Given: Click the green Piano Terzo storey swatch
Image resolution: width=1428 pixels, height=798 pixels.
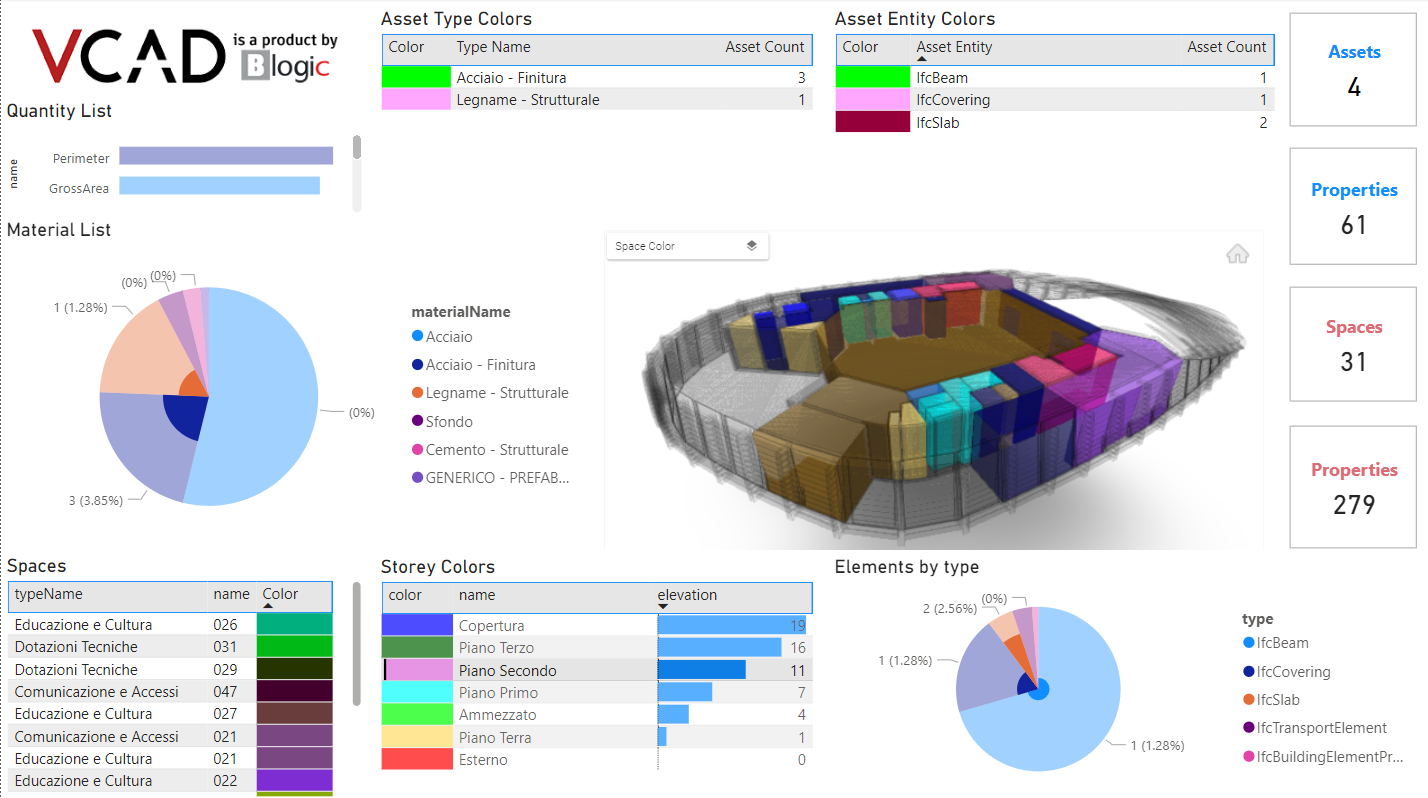Looking at the screenshot, I should coord(417,647).
